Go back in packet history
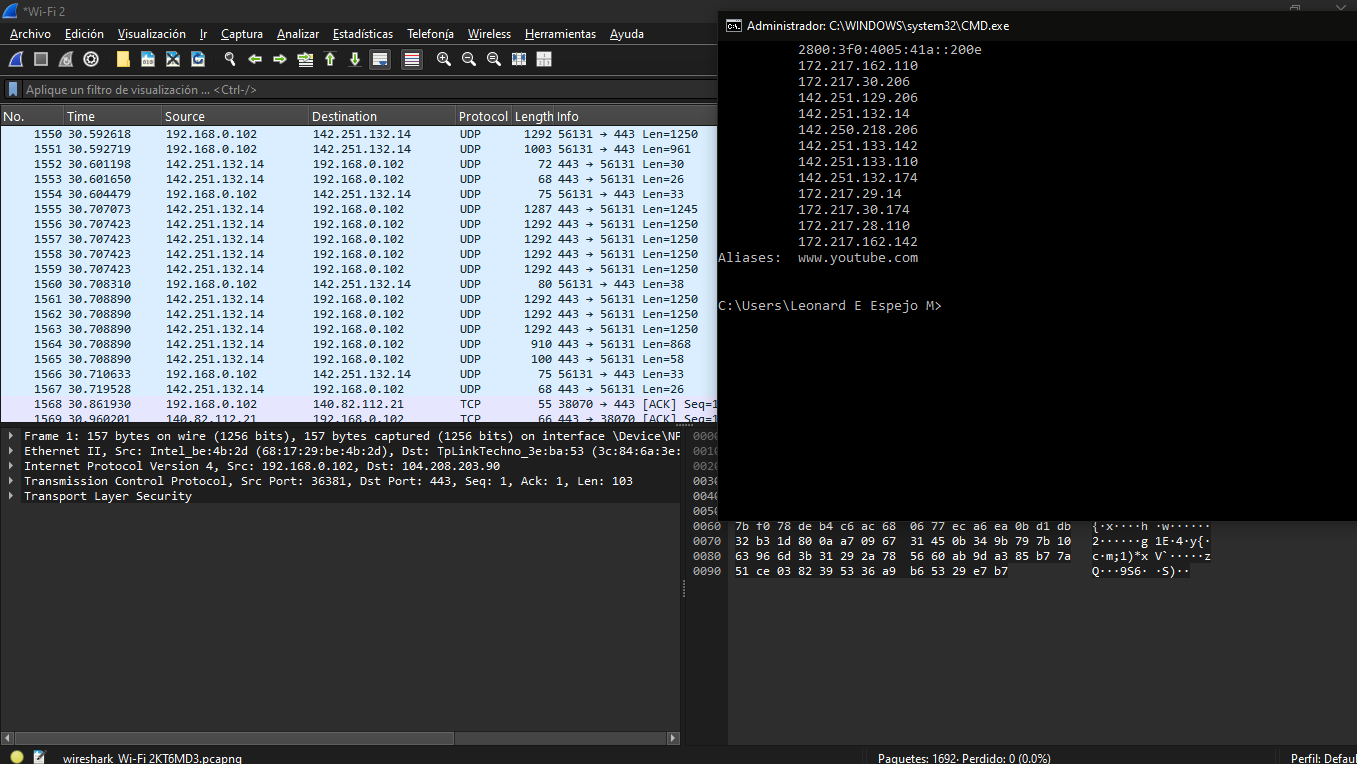The image size is (1357, 764). pos(255,59)
